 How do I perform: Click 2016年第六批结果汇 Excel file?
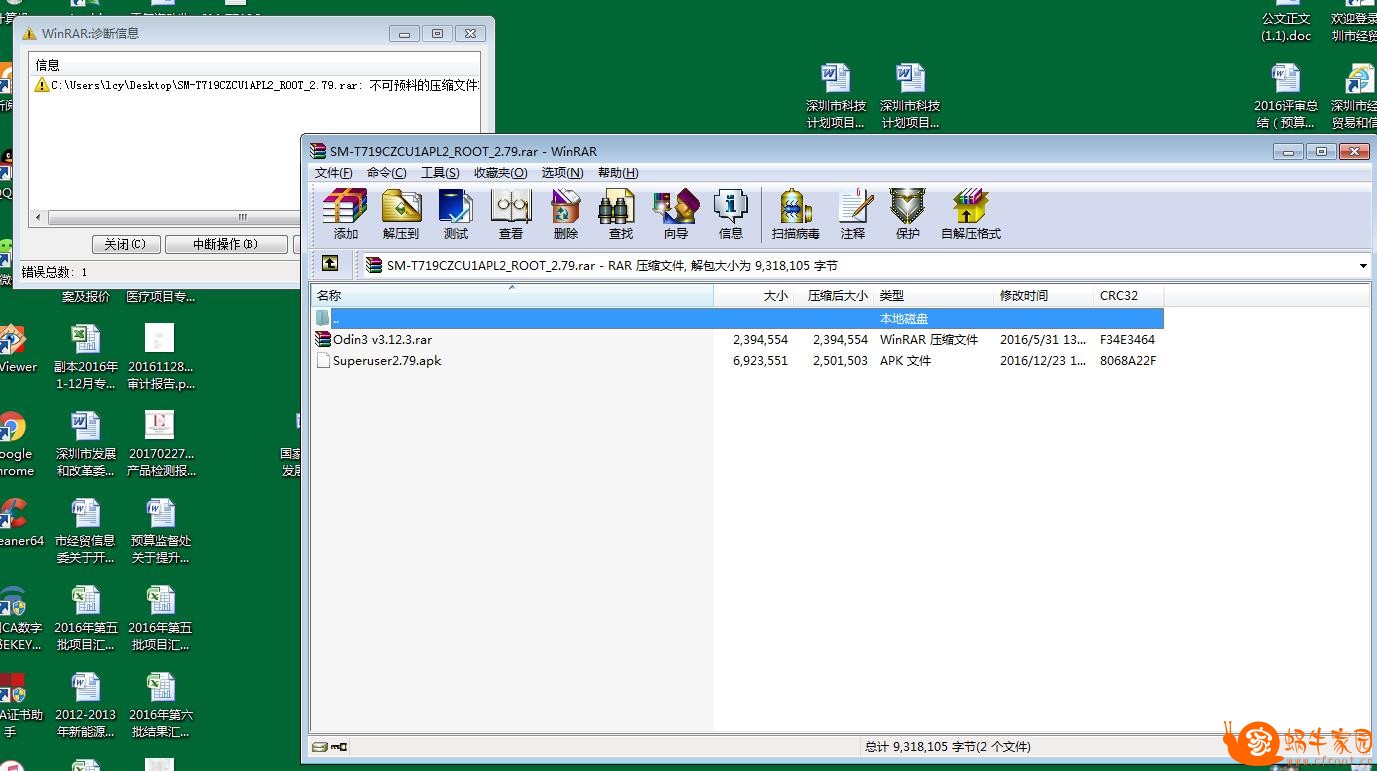160,706
